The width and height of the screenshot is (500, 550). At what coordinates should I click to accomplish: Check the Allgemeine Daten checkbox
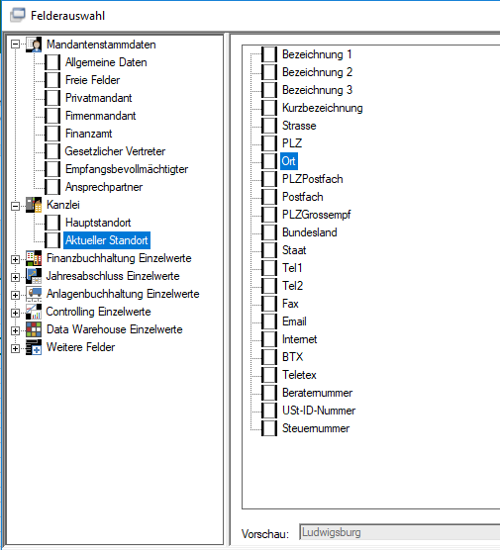coord(53,62)
